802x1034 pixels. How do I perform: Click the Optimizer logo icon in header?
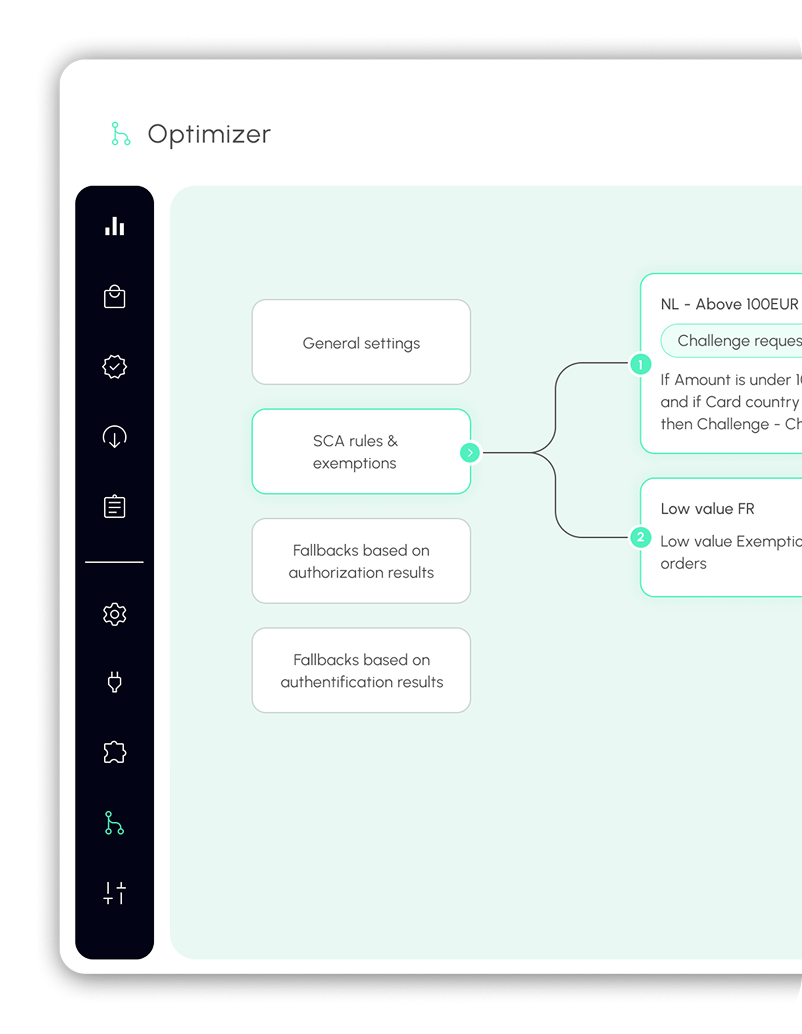coord(121,134)
